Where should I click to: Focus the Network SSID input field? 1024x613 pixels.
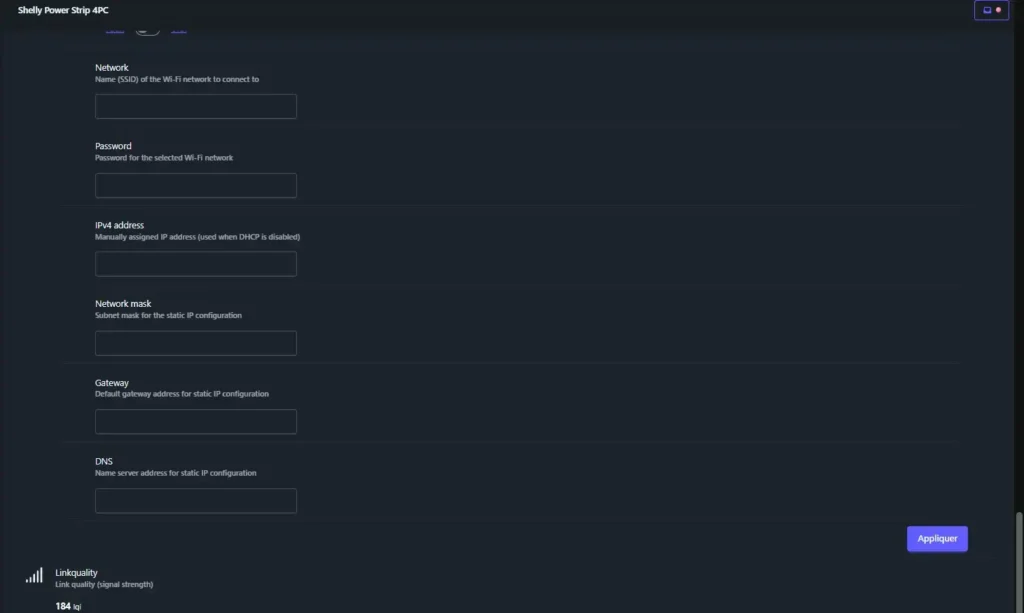[196, 107]
